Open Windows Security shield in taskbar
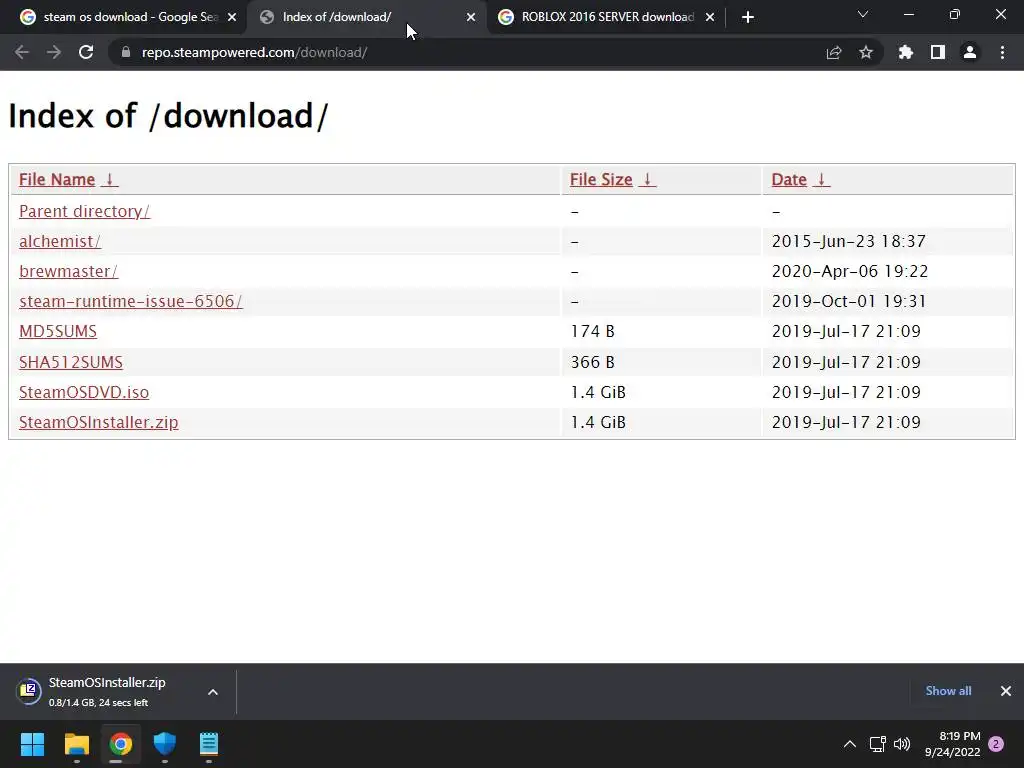1024x768 pixels. point(165,744)
